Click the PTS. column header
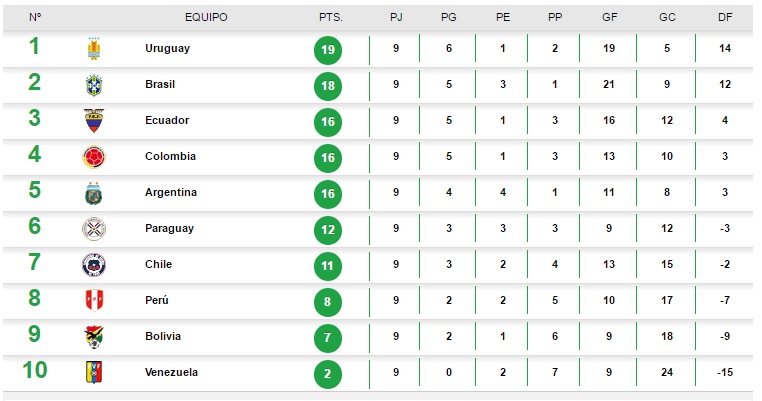The width and height of the screenshot is (762, 401). pos(330,17)
